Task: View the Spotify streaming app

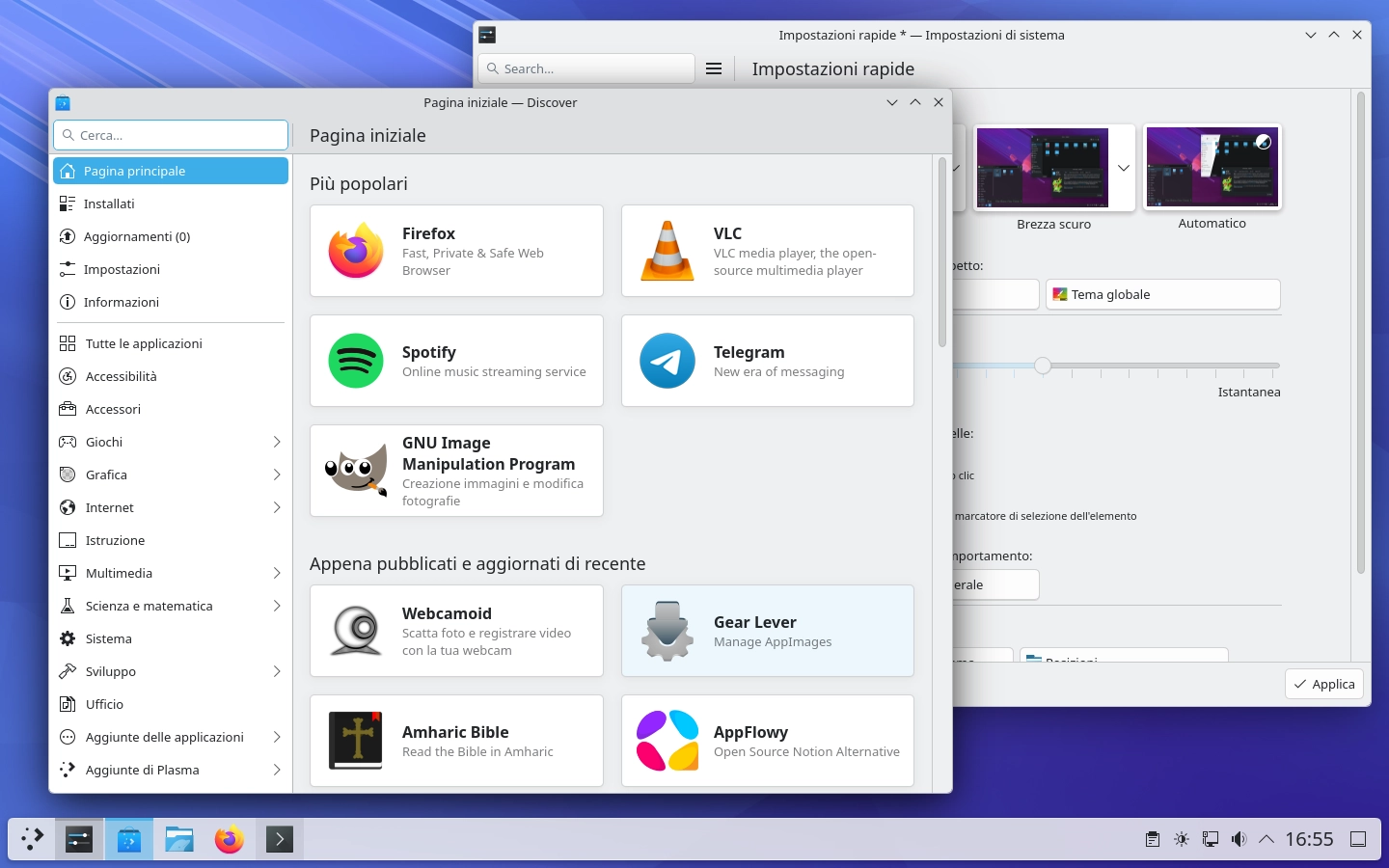Action: click(x=456, y=361)
